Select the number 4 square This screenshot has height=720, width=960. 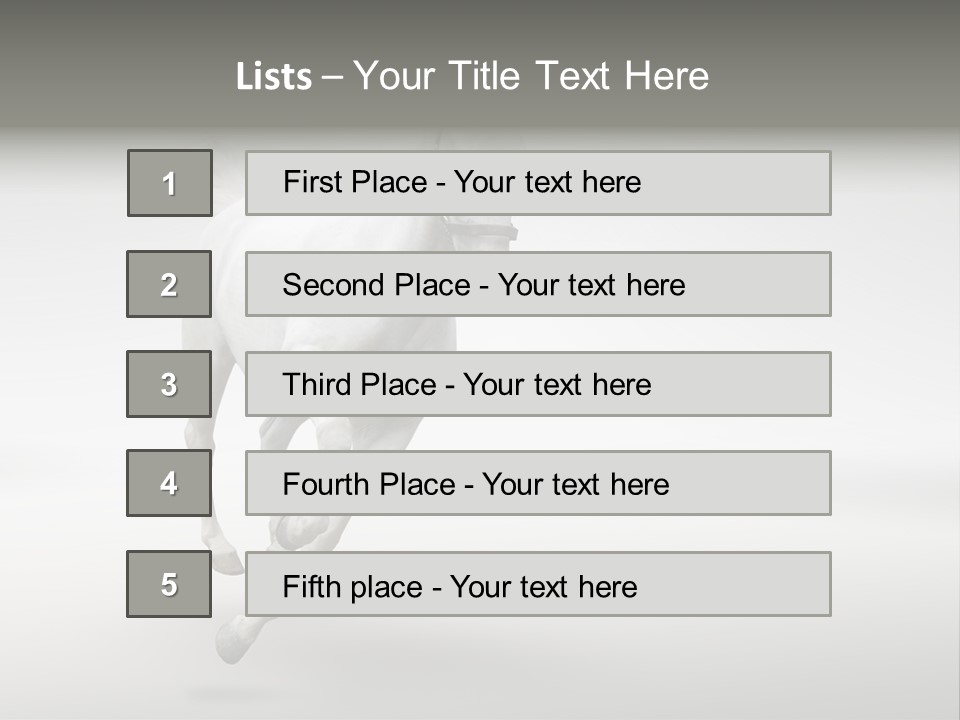coord(169,483)
